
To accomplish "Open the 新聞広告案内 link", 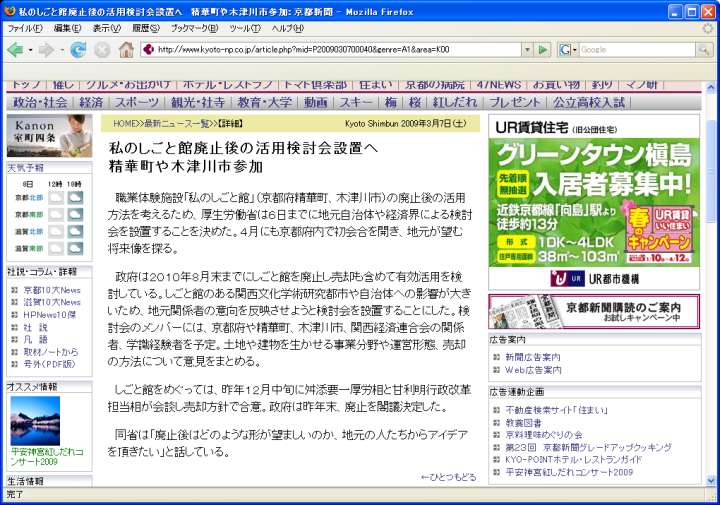I will point(532,356).
